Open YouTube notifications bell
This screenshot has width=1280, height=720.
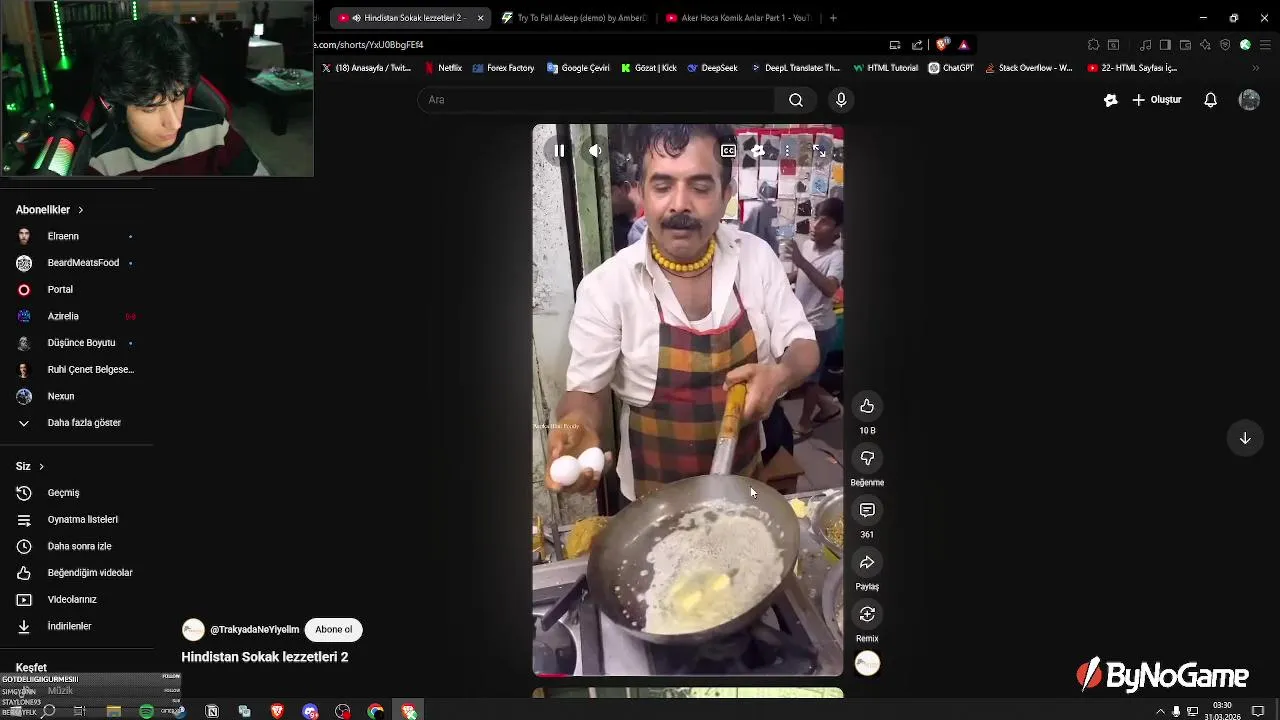coord(1210,100)
